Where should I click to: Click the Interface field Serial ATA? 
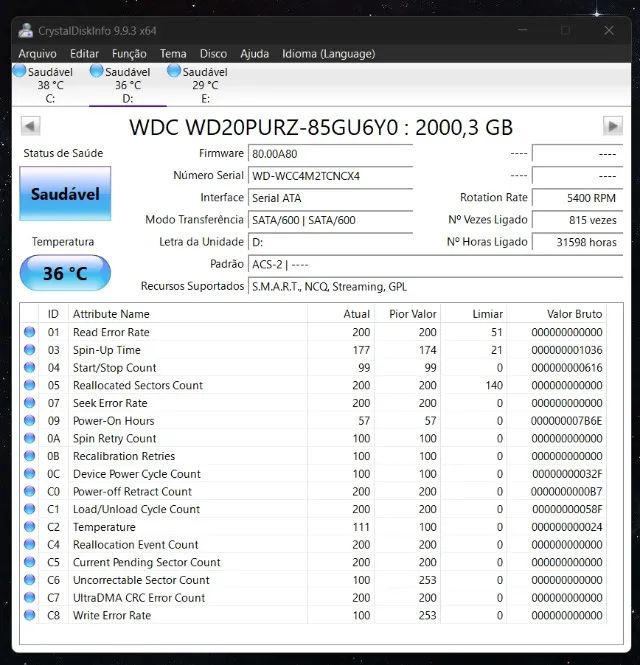click(x=330, y=198)
